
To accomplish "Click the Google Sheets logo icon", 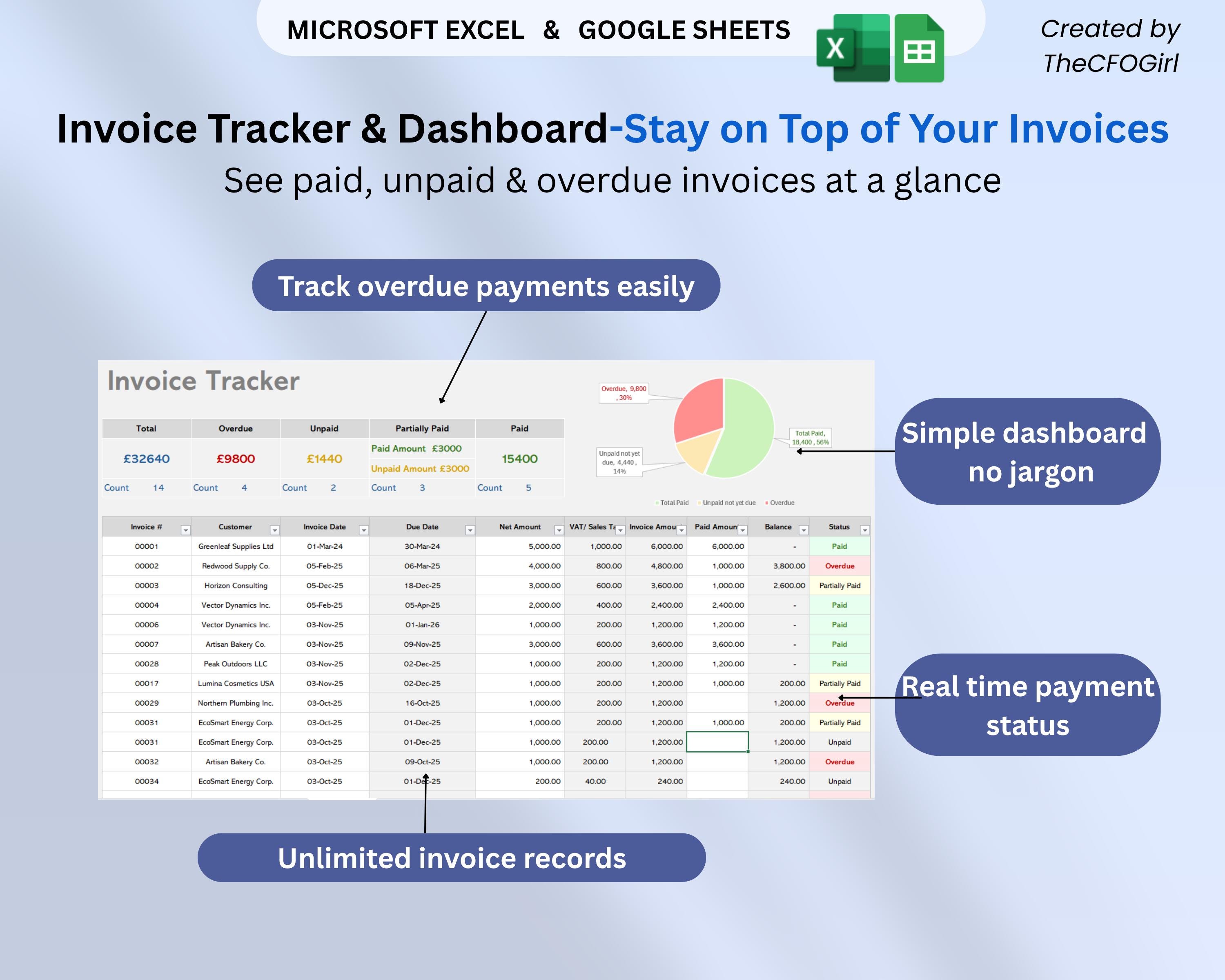I will coord(919,48).
